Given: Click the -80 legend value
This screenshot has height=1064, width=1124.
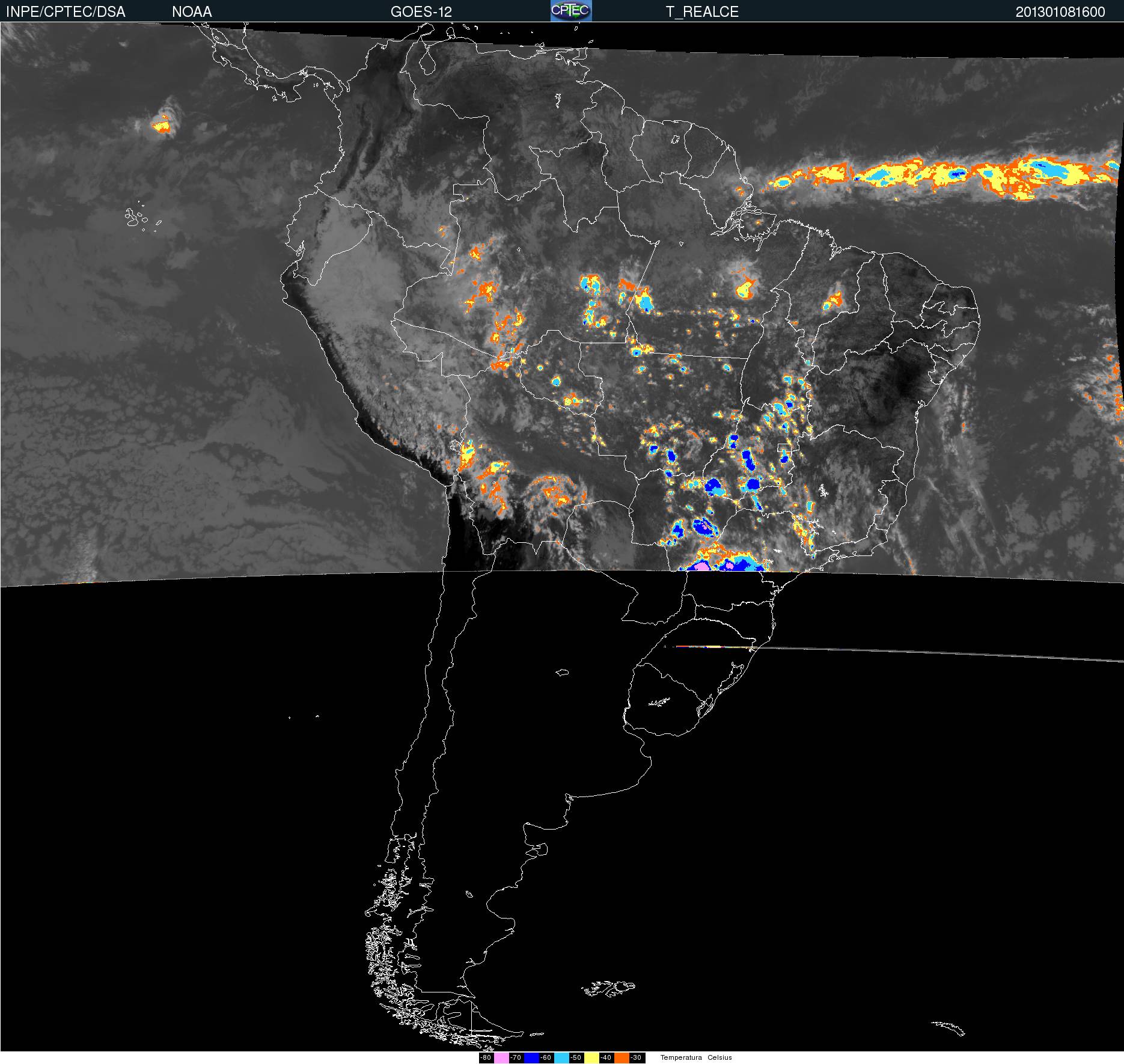Looking at the screenshot, I should pyautogui.click(x=486, y=1058).
